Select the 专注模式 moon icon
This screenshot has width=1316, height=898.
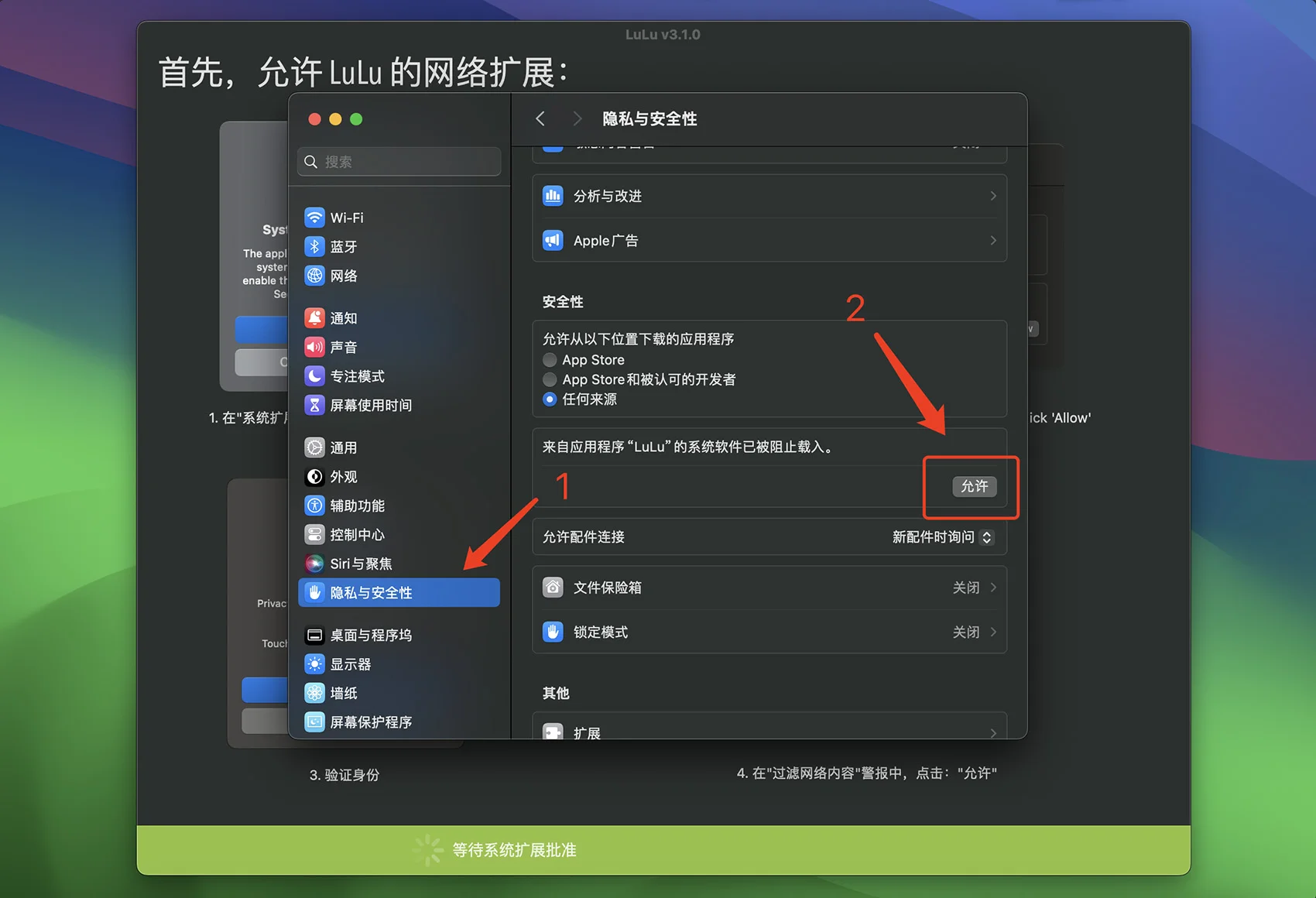pos(314,376)
